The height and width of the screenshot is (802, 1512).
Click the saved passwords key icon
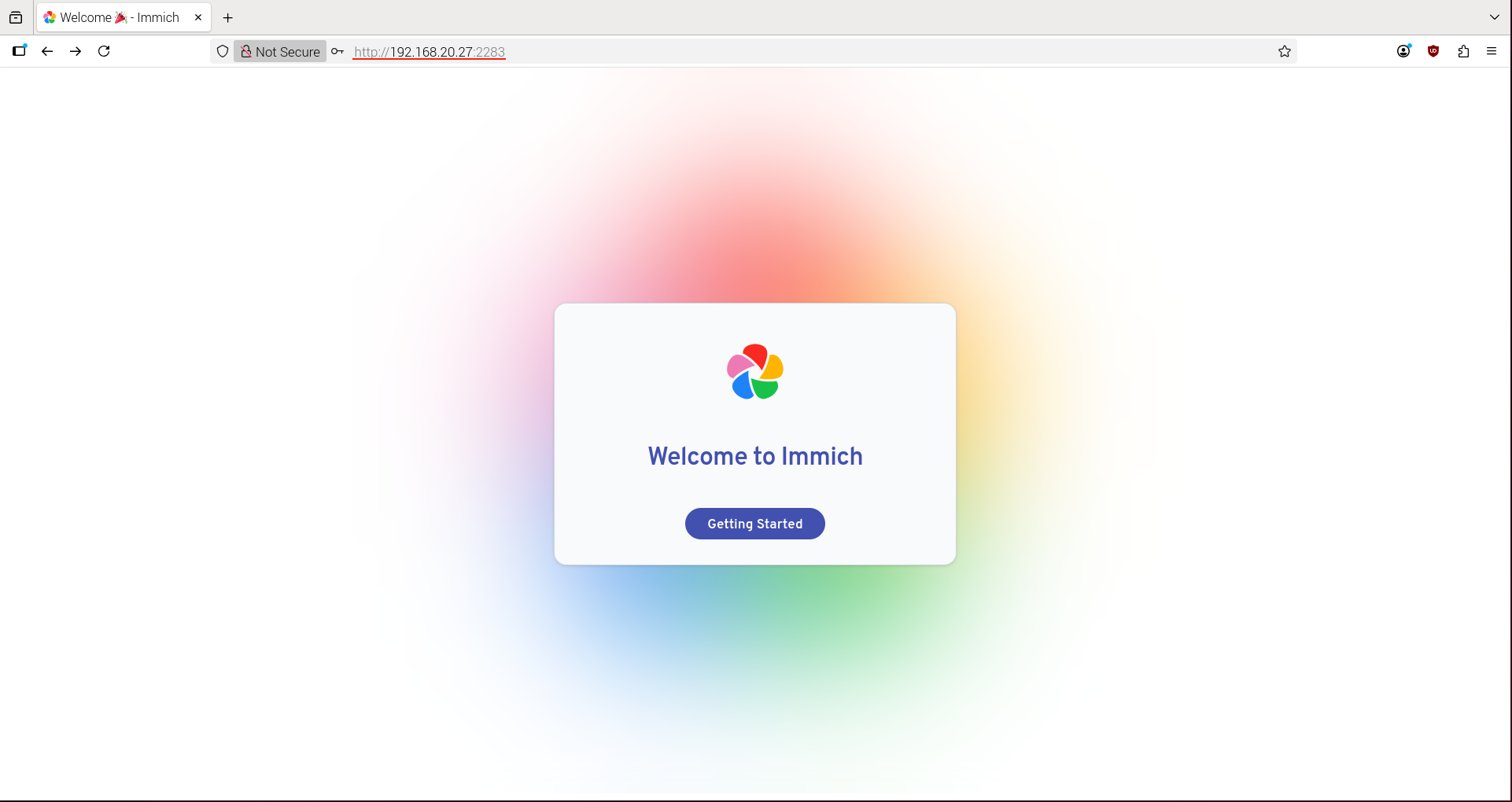[x=337, y=51]
